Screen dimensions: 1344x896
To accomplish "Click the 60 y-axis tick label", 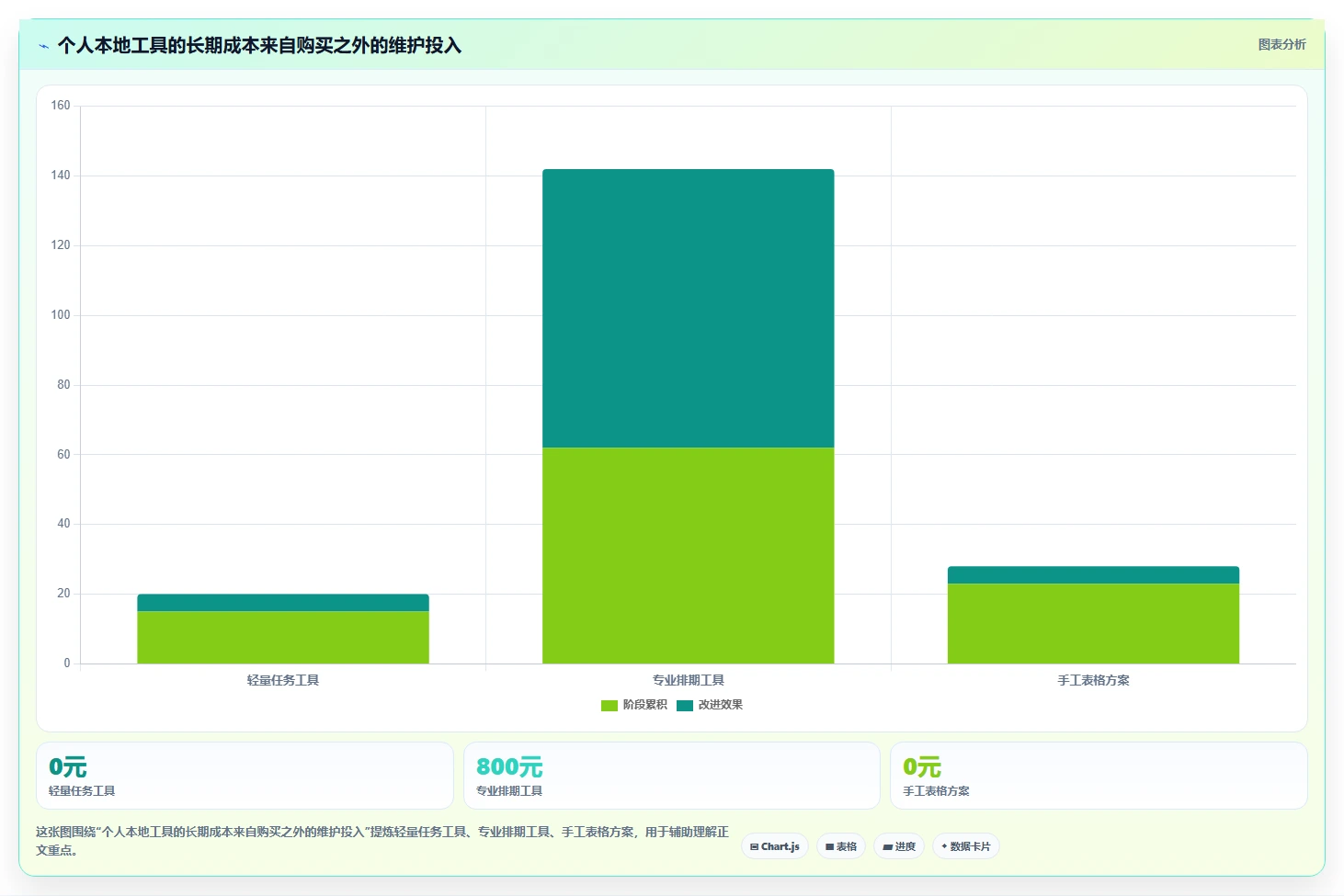I will (63, 454).
